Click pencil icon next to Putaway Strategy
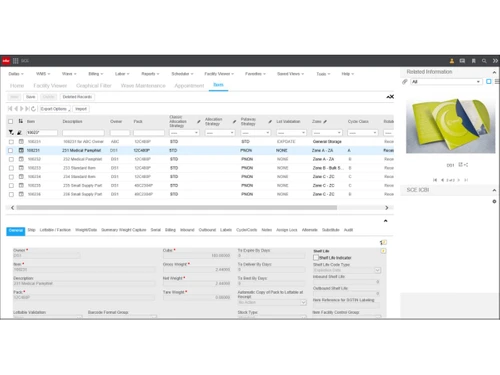500x375 pixels. pyautogui.click(x=270, y=122)
